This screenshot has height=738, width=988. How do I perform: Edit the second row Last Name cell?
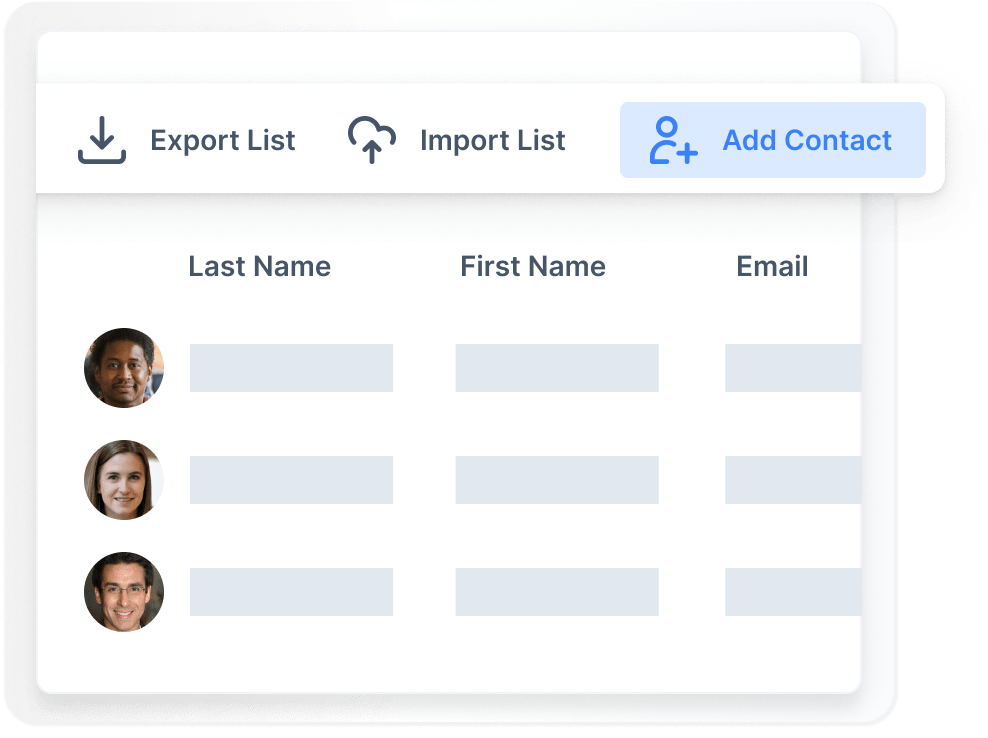coord(291,480)
